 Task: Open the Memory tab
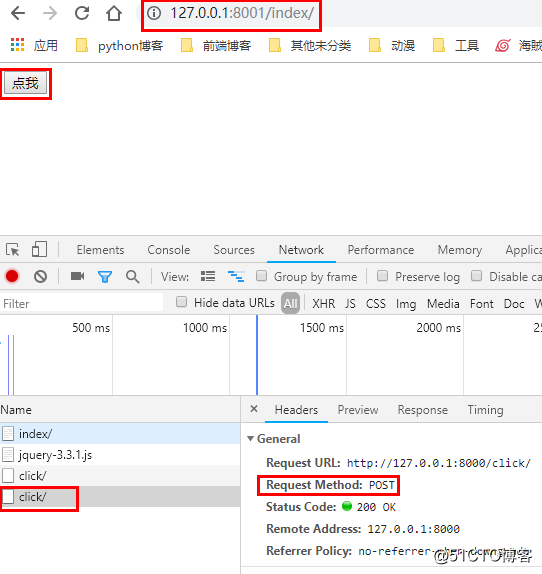tap(460, 250)
